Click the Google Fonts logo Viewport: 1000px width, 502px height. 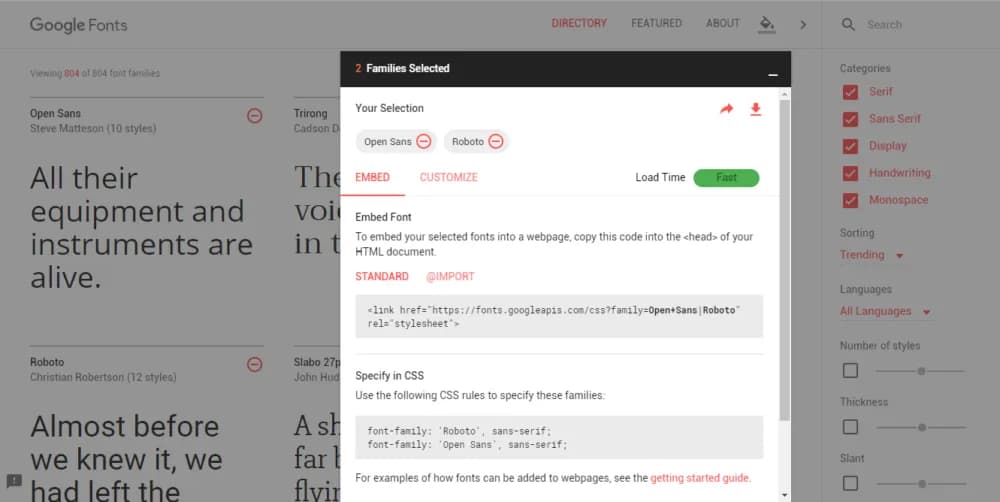pyautogui.click(x=78, y=25)
